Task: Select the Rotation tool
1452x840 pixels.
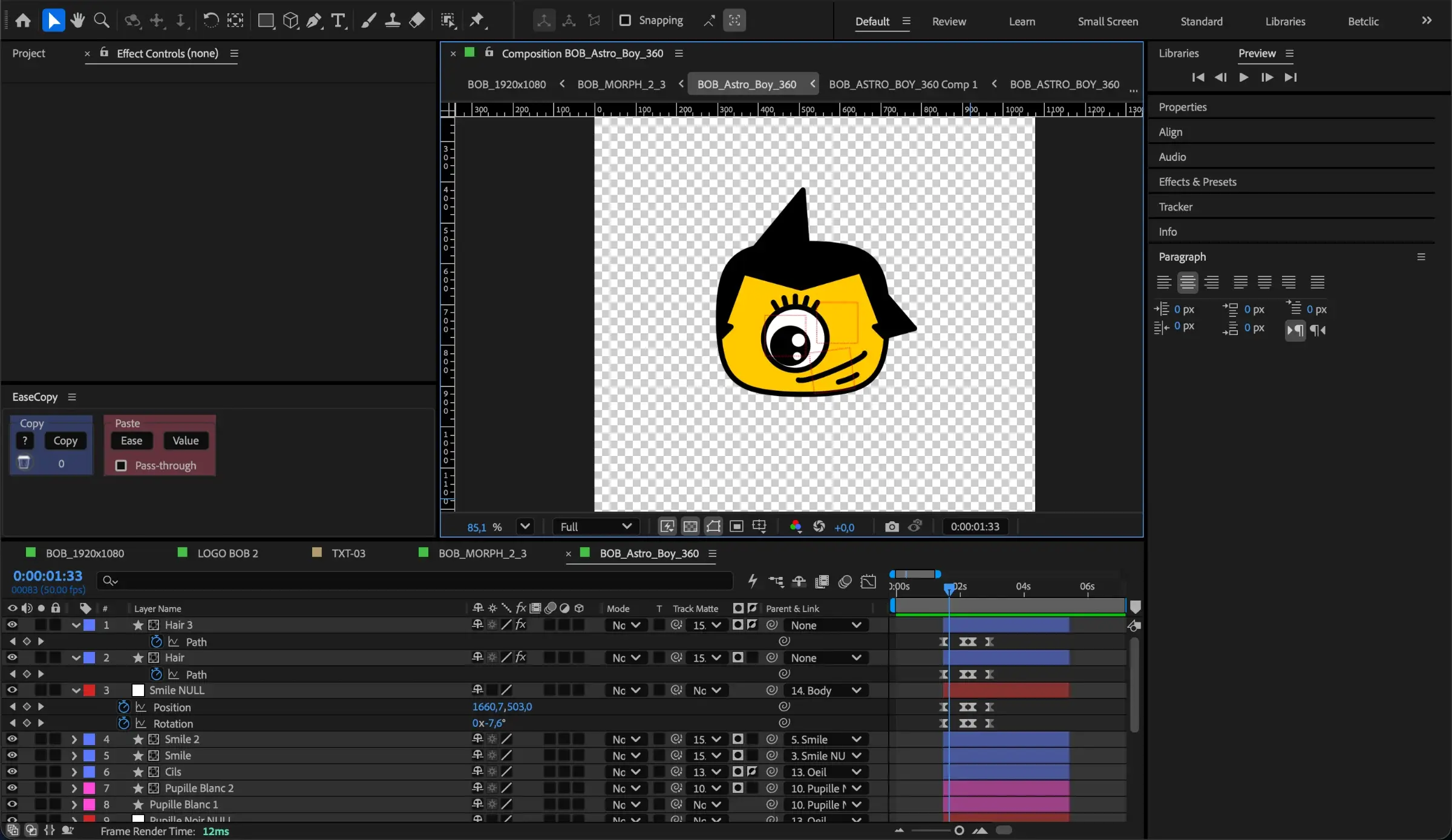Action: click(x=211, y=21)
